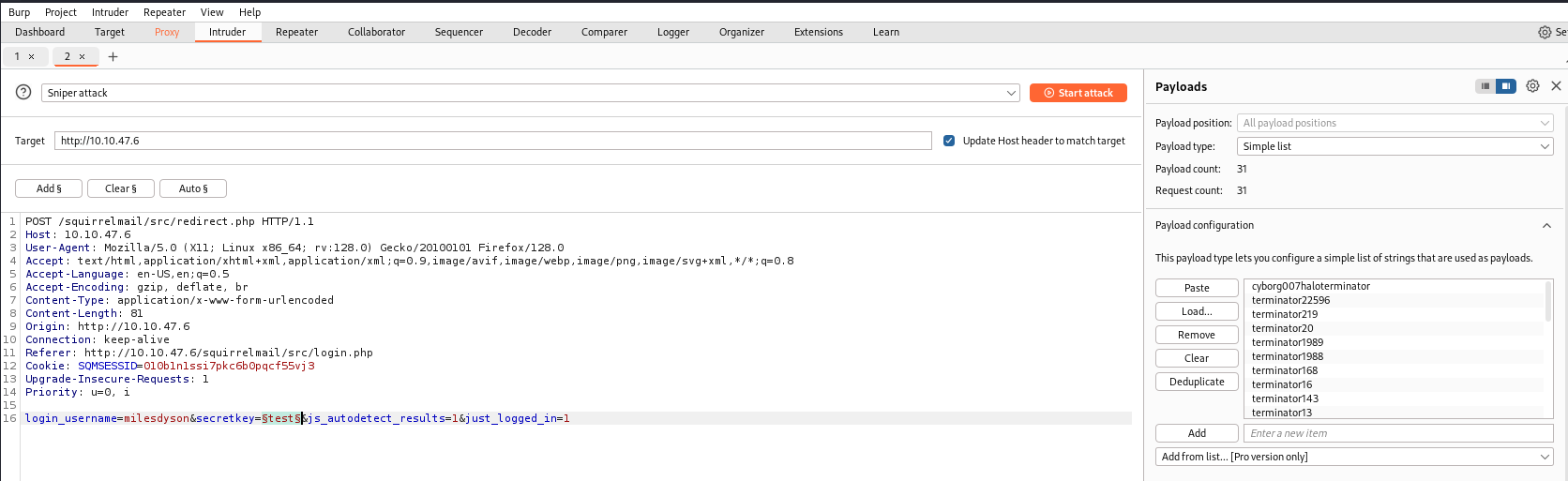This screenshot has width=1568, height=481.
Task: Select payload terminator143
Action: click(1285, 398)
